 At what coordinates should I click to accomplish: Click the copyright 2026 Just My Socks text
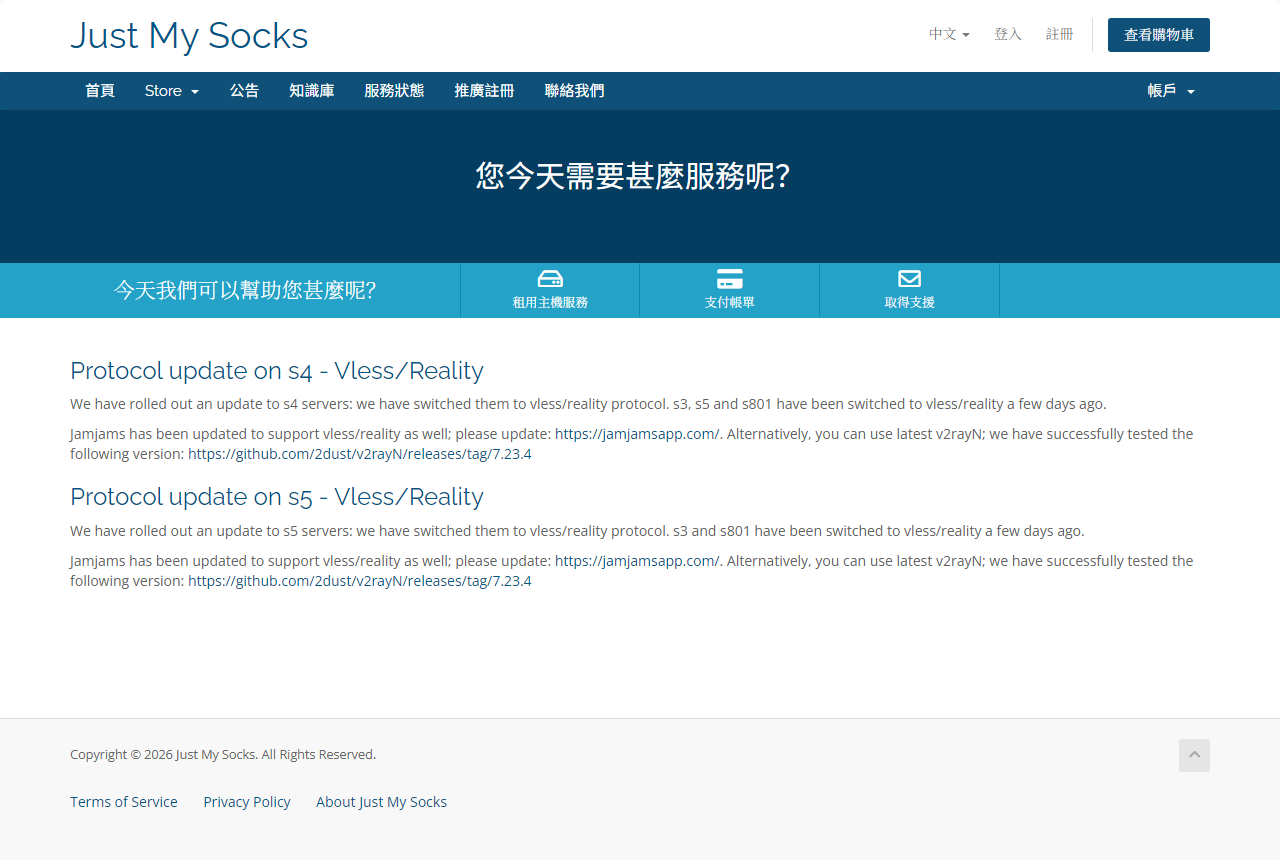(x=223, y=755)
